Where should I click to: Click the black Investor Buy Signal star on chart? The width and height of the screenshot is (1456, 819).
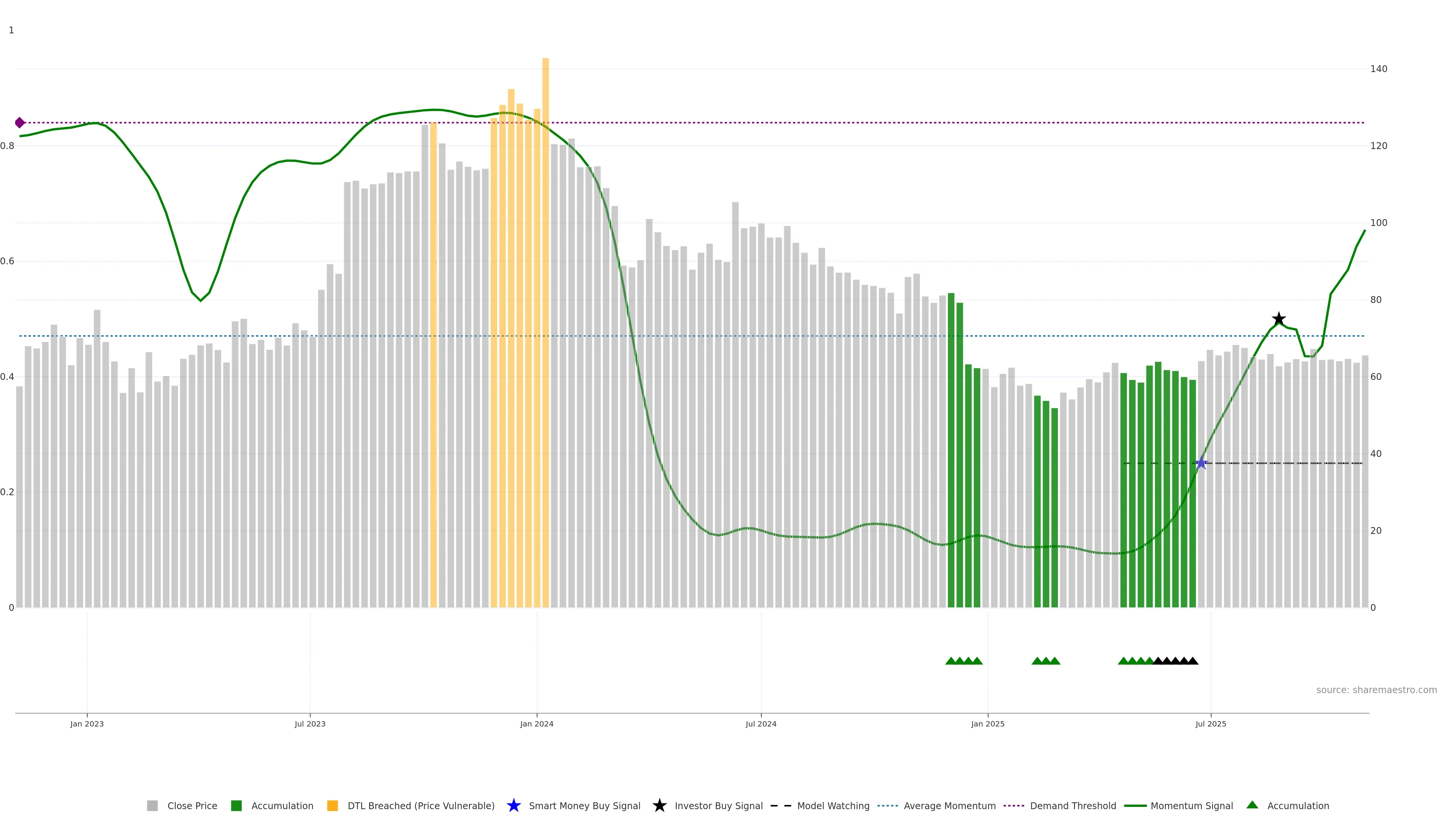[x=1279, y=319]
